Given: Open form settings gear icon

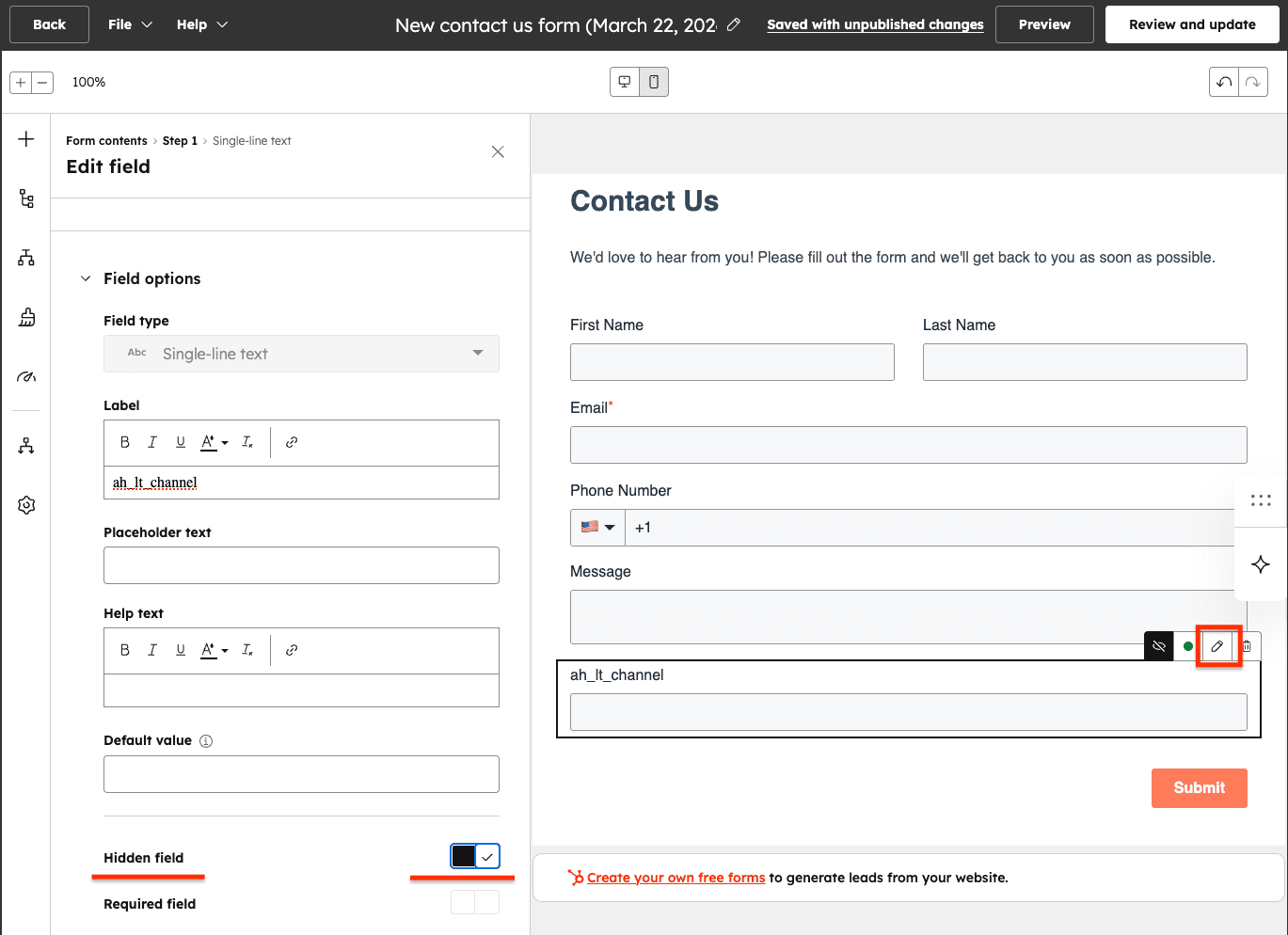Looking at the screenshot, I should coord(25,505).
